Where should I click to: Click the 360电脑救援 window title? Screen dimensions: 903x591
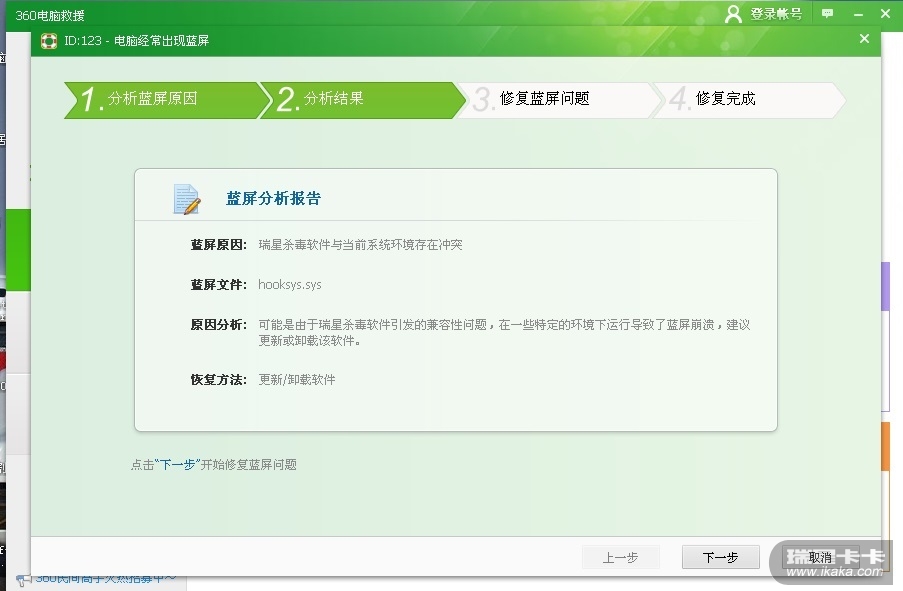pos(50,16)
